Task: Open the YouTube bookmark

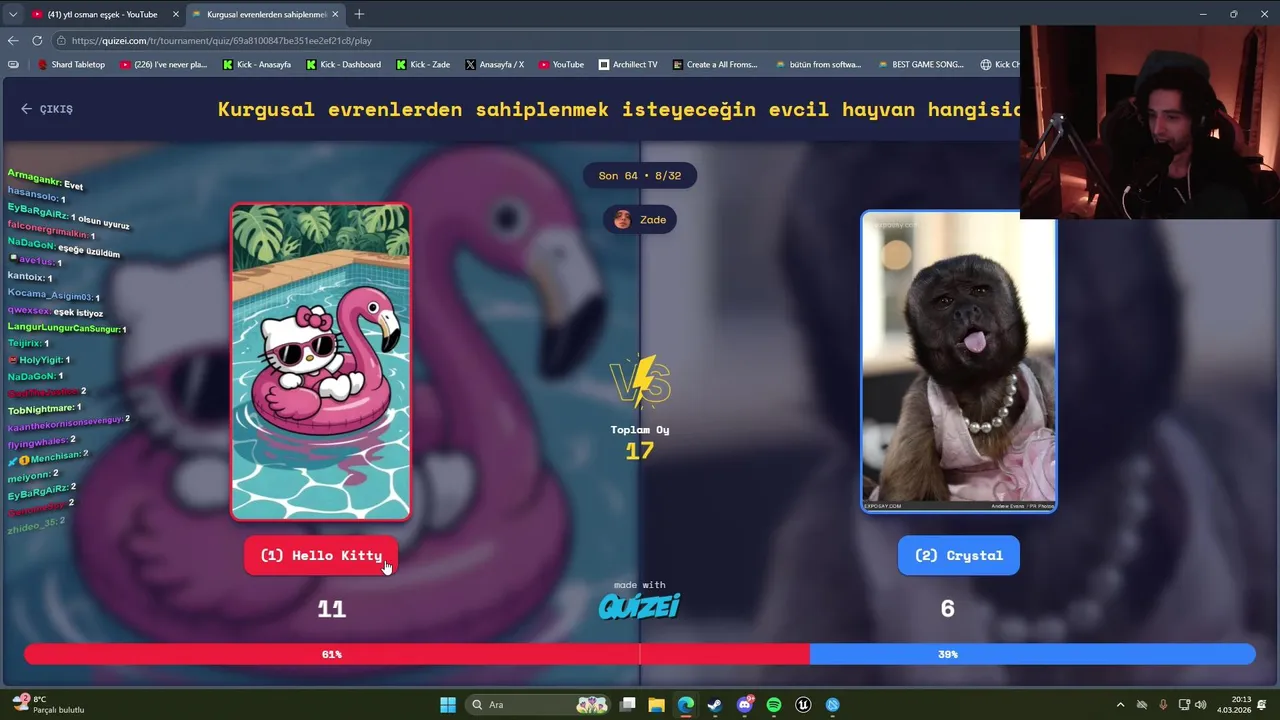Action: tap(561, 64)
